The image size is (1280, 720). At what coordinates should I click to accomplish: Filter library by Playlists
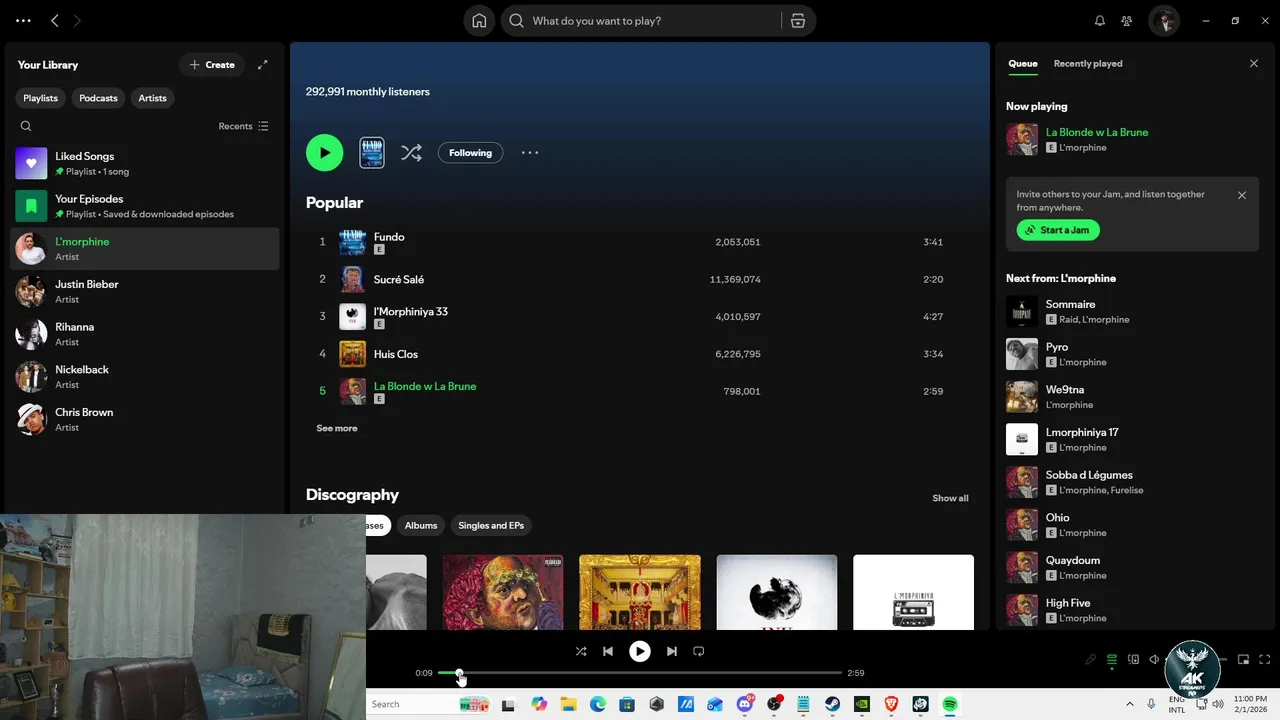[41, 98]
